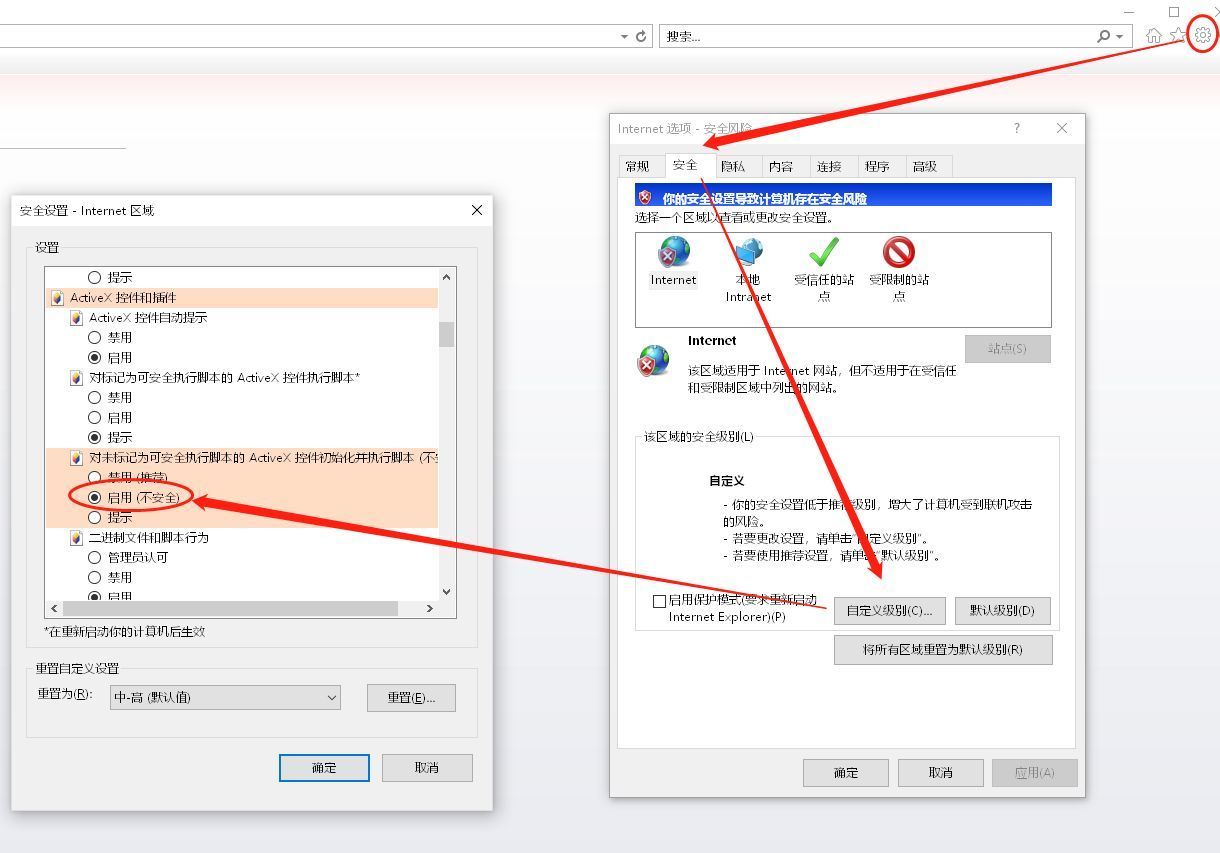Close the 安全设置 - Internet 区域 dialog
The height and width of the screenshot is (853, 1220).
(x=477, y=210)
